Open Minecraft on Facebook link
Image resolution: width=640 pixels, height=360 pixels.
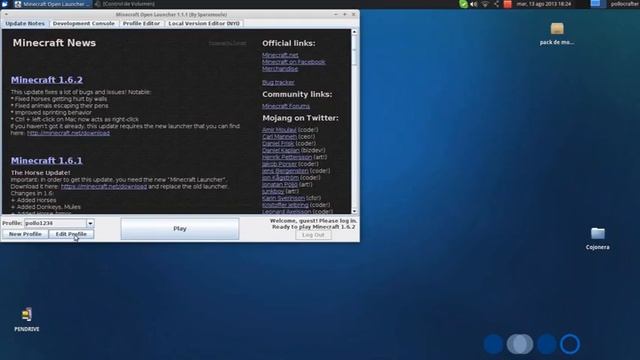294,62
